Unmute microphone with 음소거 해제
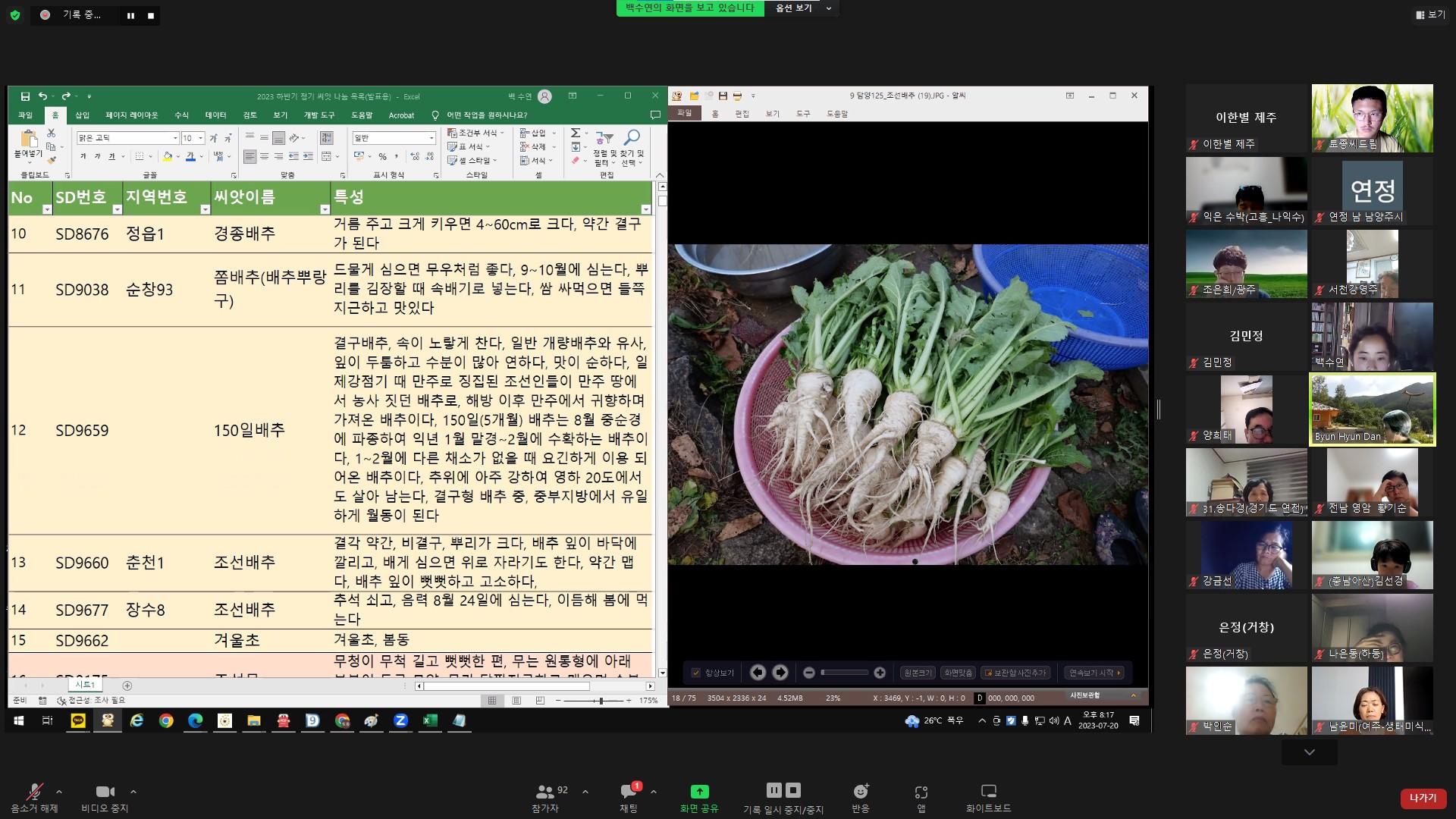 [x=34, y=798]
